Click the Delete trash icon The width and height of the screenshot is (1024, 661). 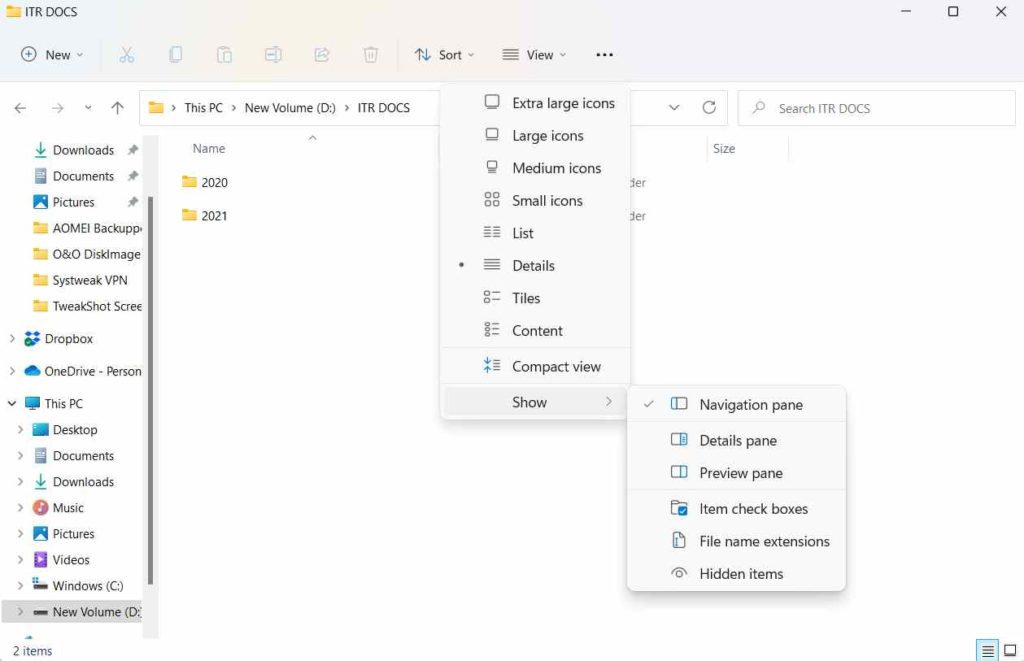tap(370, 55)
